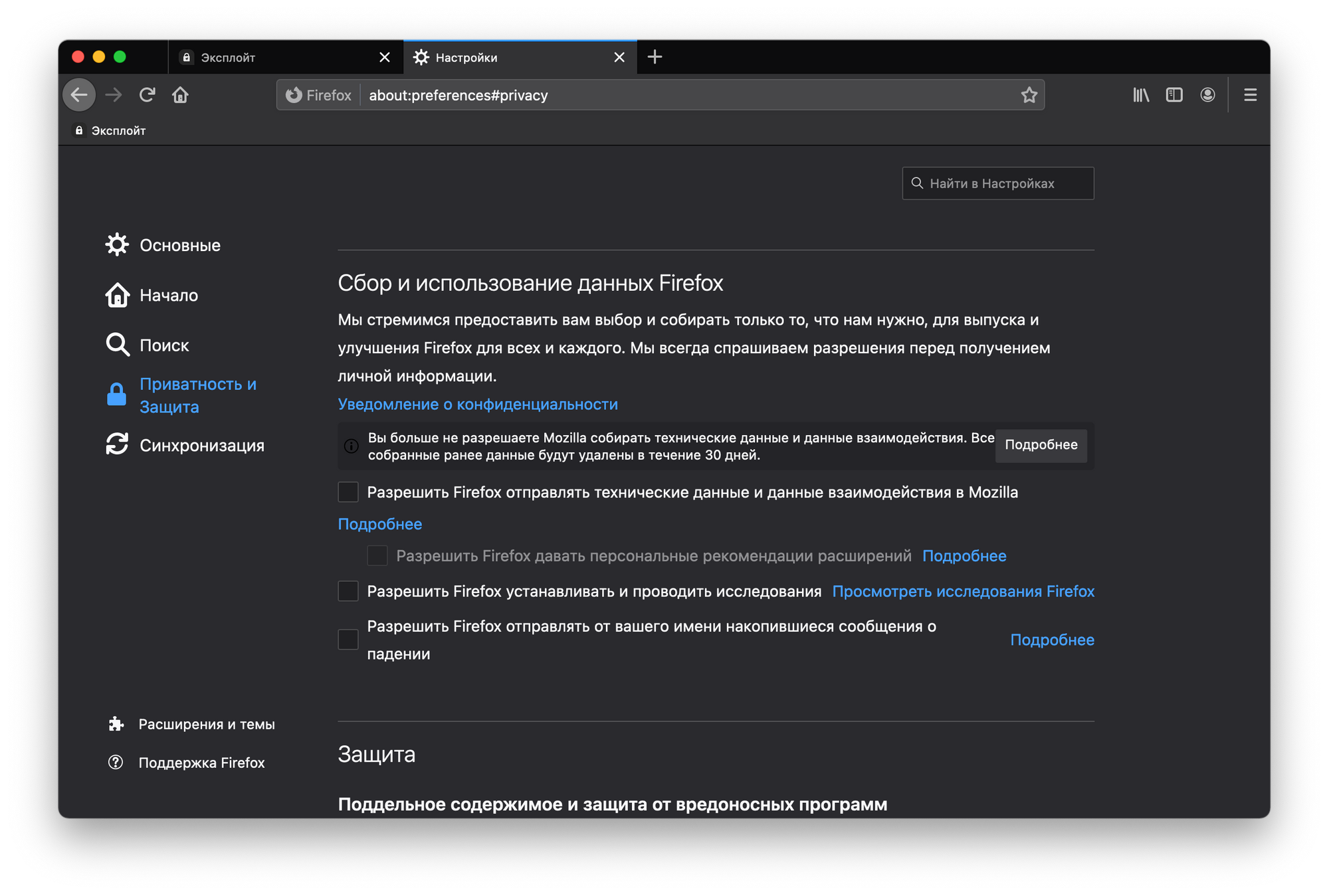Open the Firefox account icon

(x=1207, y=95)
